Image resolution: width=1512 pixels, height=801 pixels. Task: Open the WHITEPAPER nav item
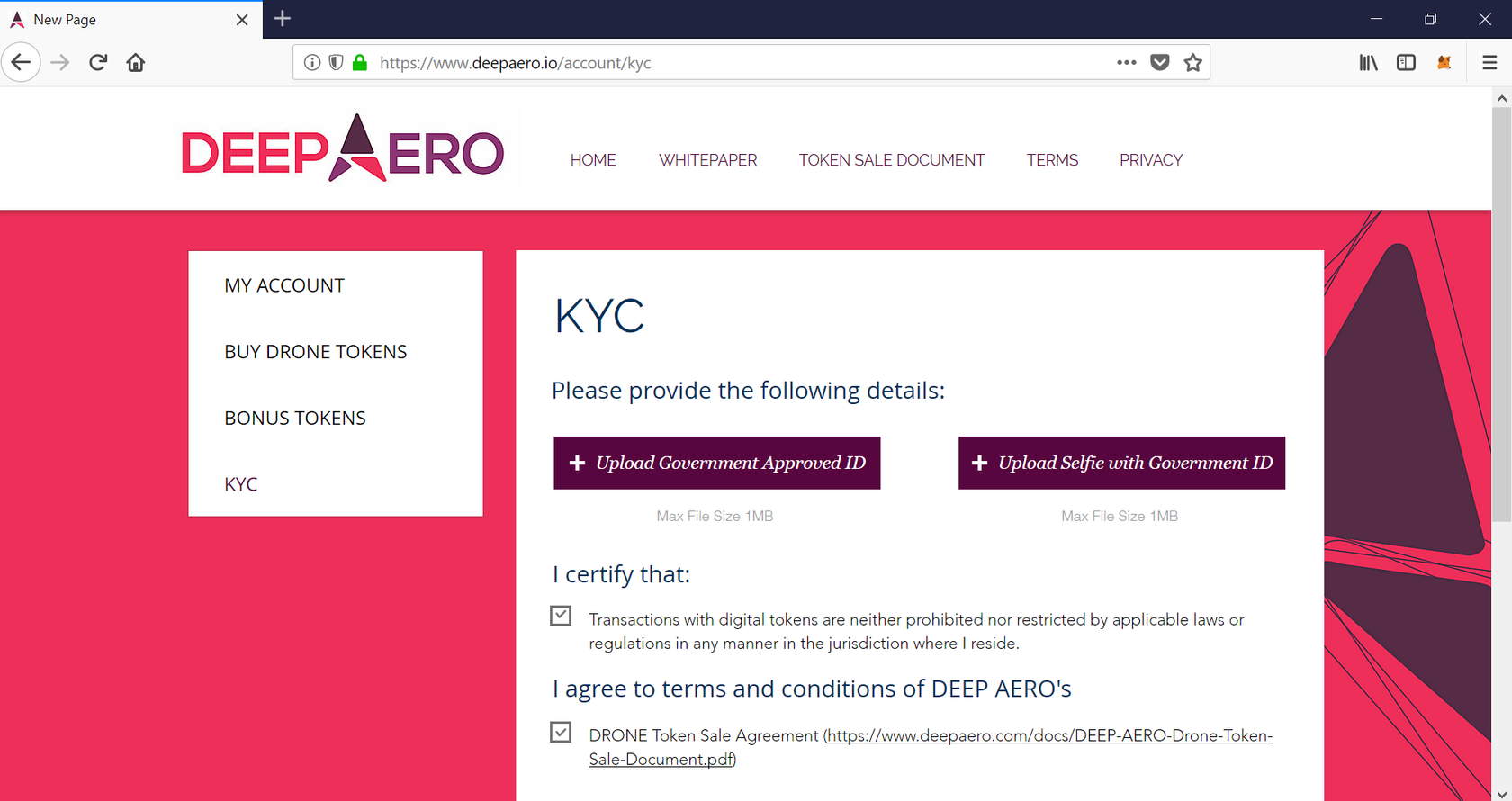708,160
